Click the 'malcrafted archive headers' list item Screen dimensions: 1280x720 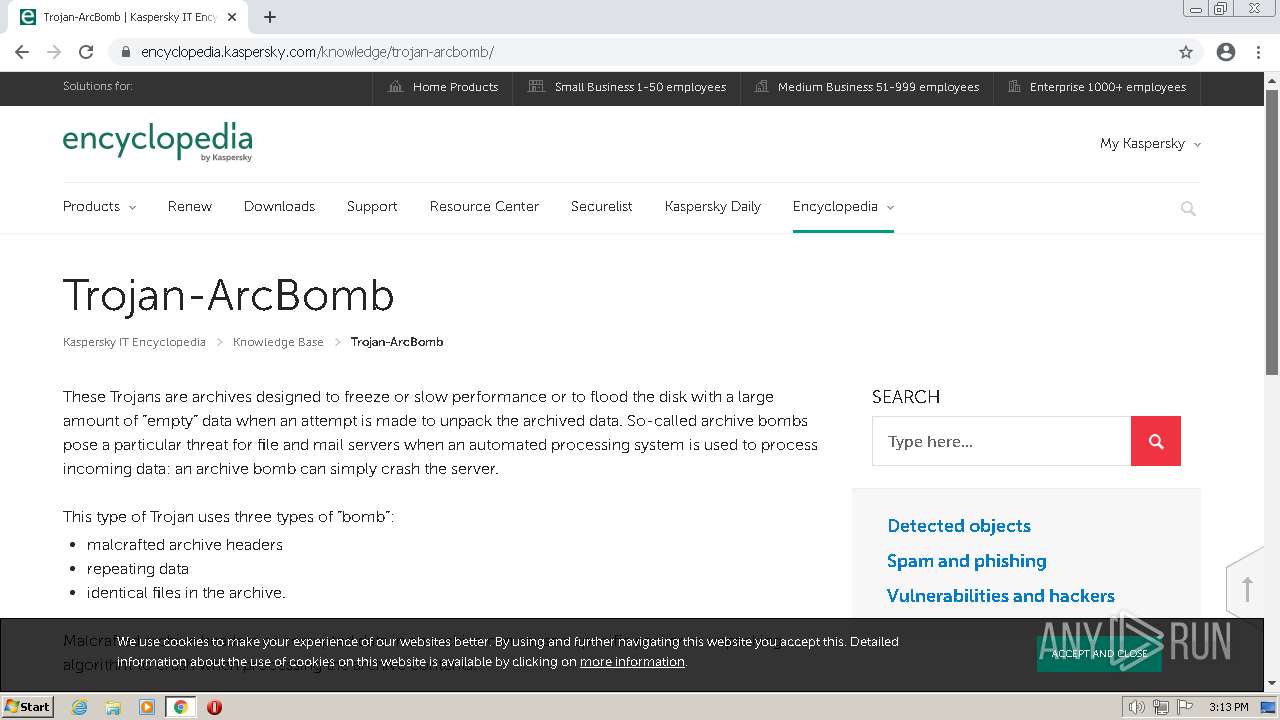[x=185, y=545]
